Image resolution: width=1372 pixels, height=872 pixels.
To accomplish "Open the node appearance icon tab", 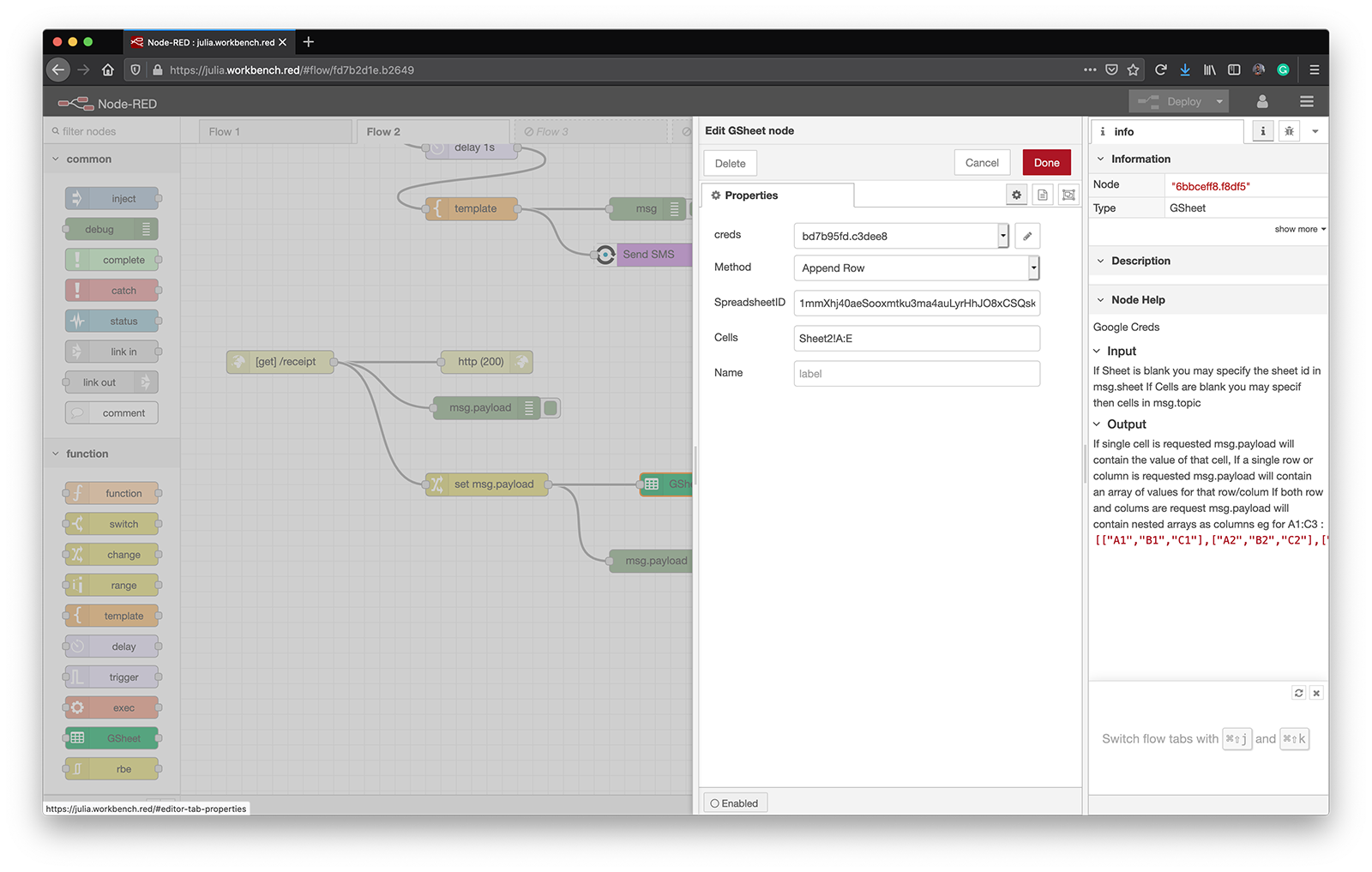I will click(1068, 195).
